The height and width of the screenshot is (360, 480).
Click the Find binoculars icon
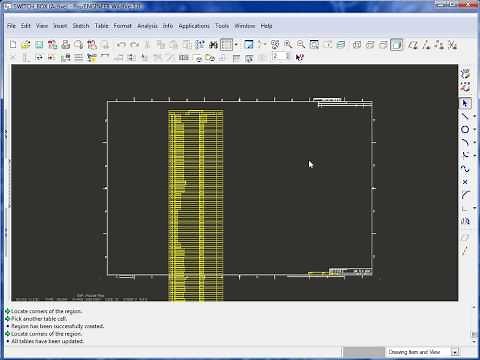point(213,44)
